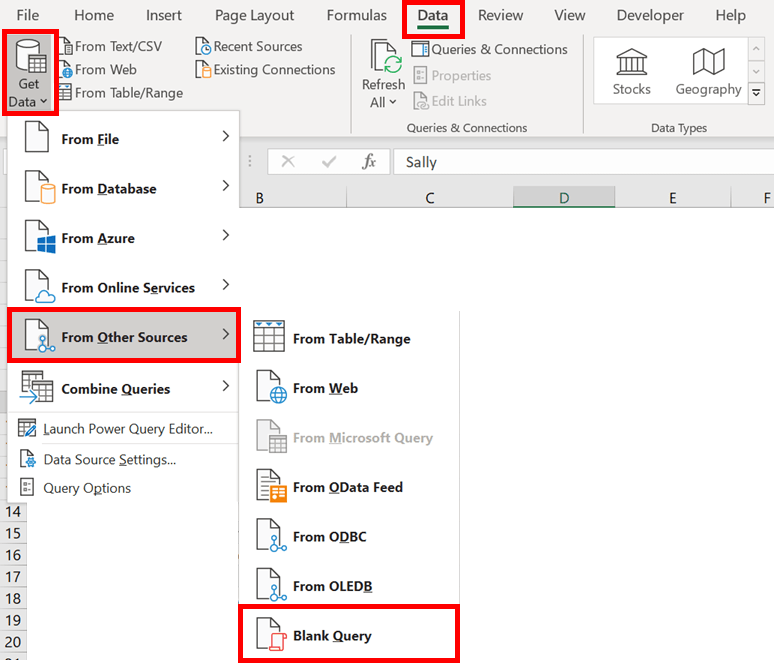
Task: Open the Developer tab
Action: (x=650, y=15)
